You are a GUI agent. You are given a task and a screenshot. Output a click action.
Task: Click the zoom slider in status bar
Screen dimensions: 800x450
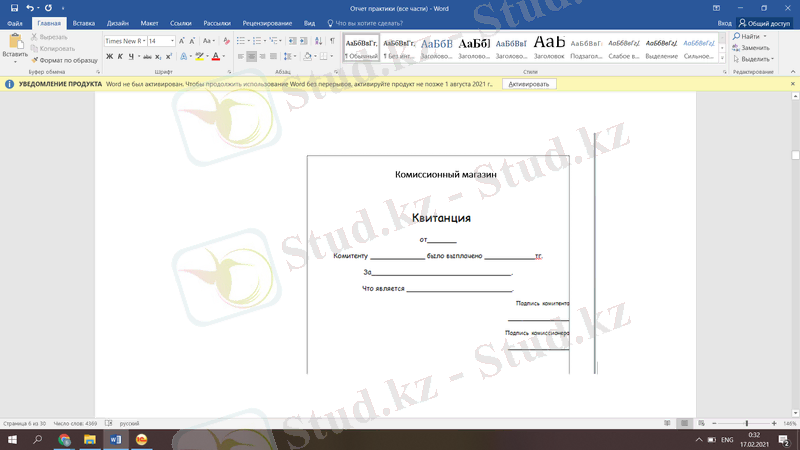[747, 424]
